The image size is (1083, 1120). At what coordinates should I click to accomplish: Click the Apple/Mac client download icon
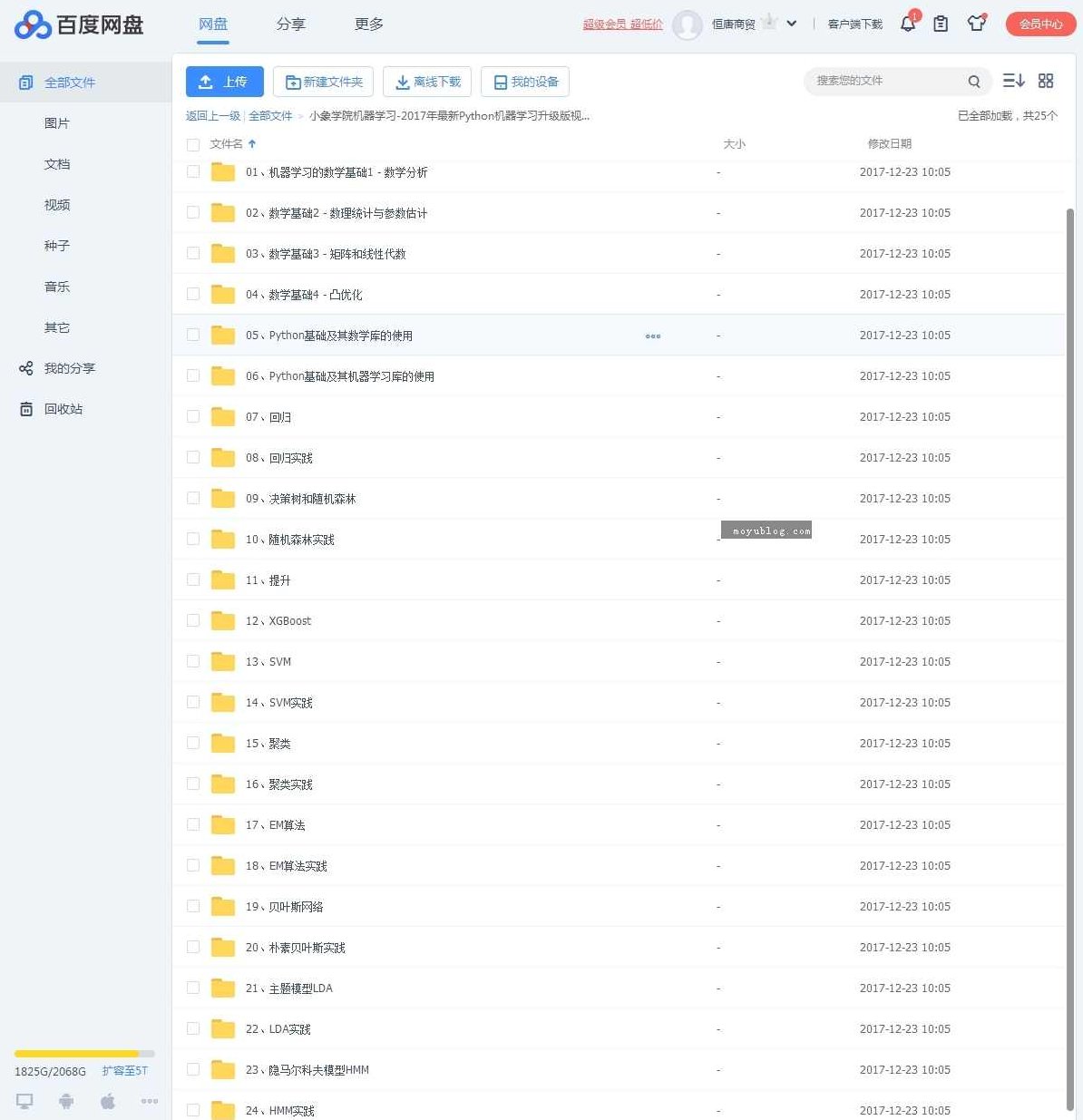pos(107,1100)
